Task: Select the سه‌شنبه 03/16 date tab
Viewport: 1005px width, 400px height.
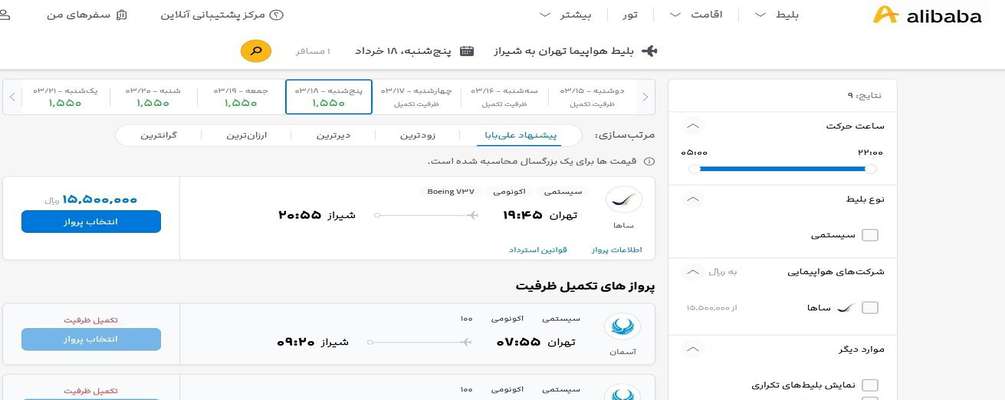Action: (504, 97)
